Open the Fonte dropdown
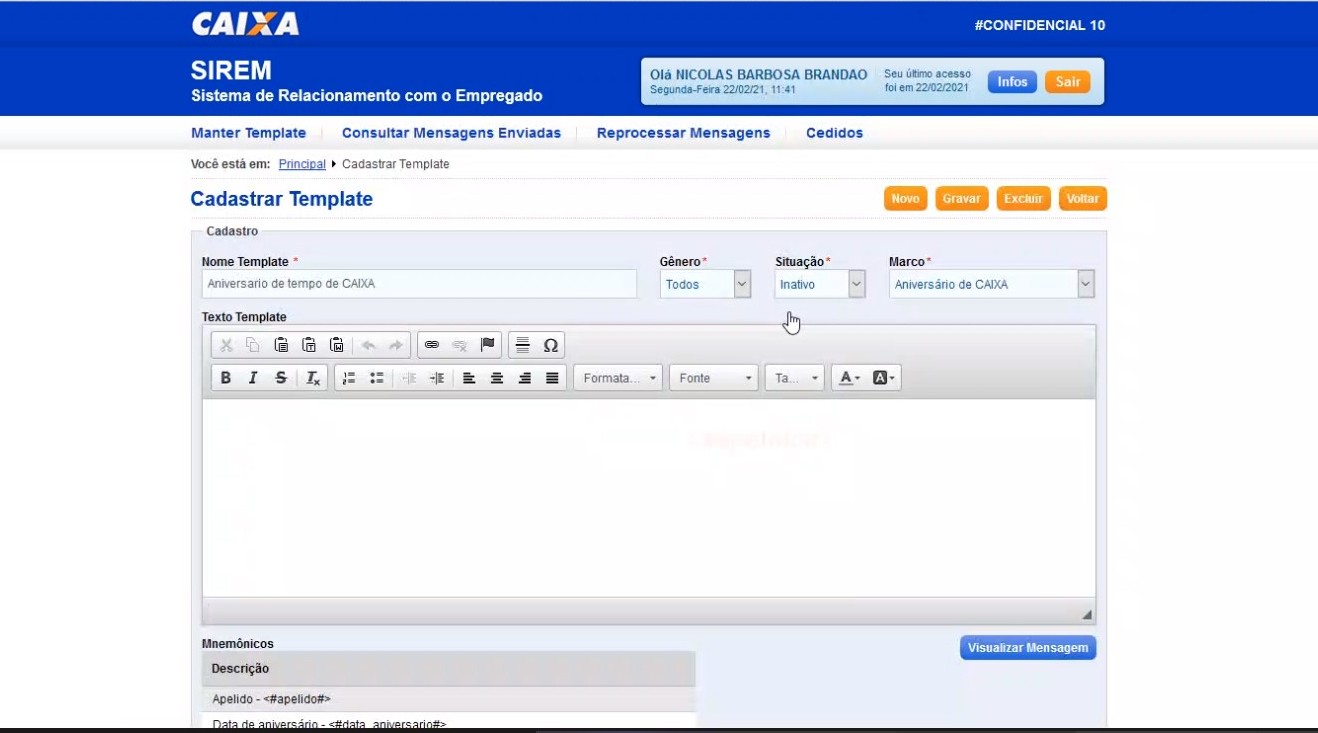 [x=714, y=378]
